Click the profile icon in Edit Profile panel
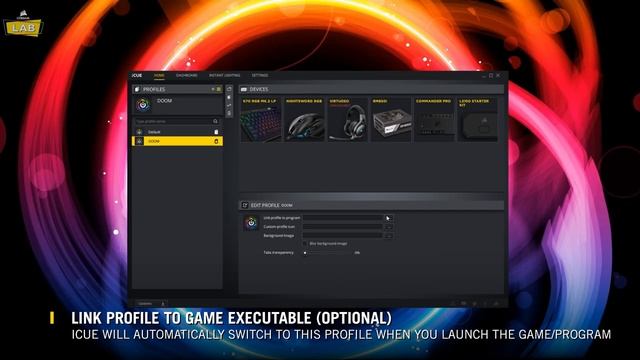640x360 pixels. click(251, 223)
